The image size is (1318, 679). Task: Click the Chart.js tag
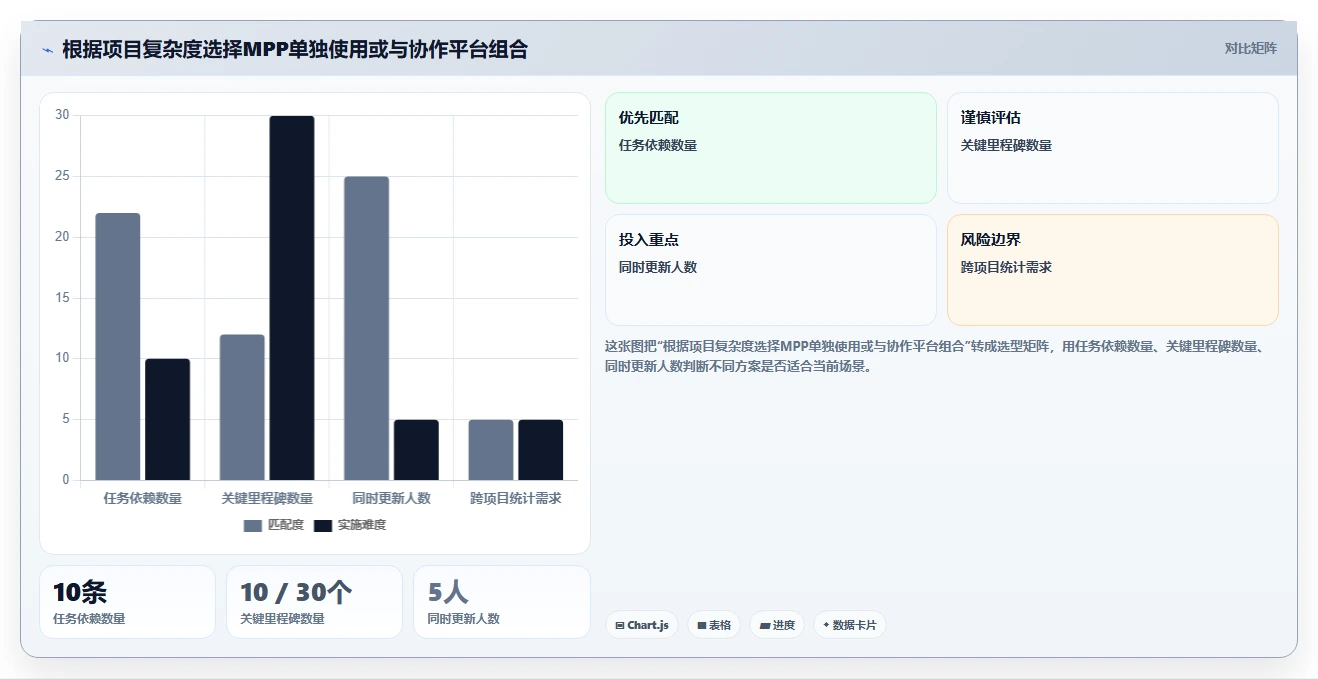pyautogui.click(x=642, y=625)
